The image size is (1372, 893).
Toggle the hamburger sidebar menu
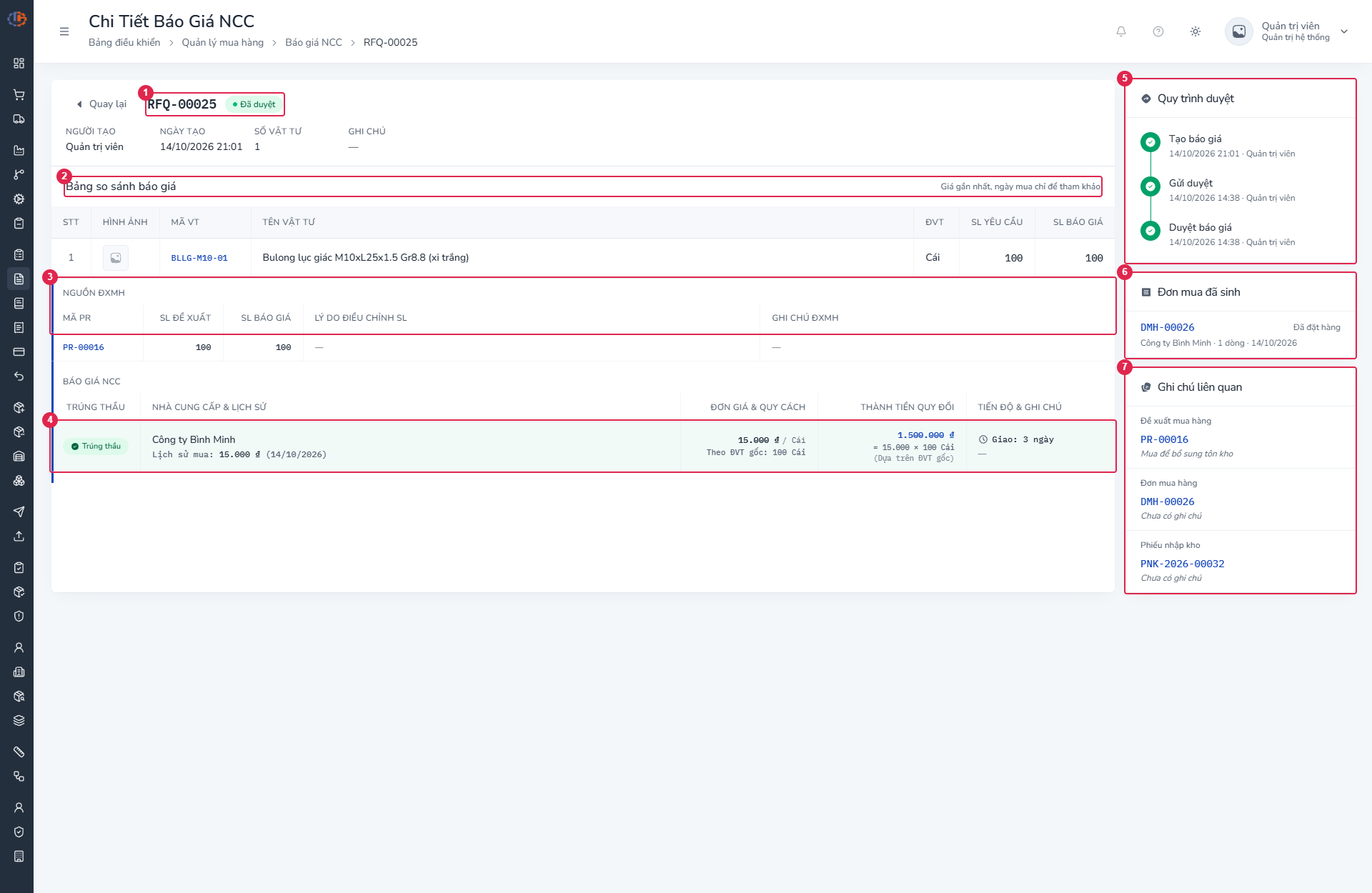click(x=64, y=31)
